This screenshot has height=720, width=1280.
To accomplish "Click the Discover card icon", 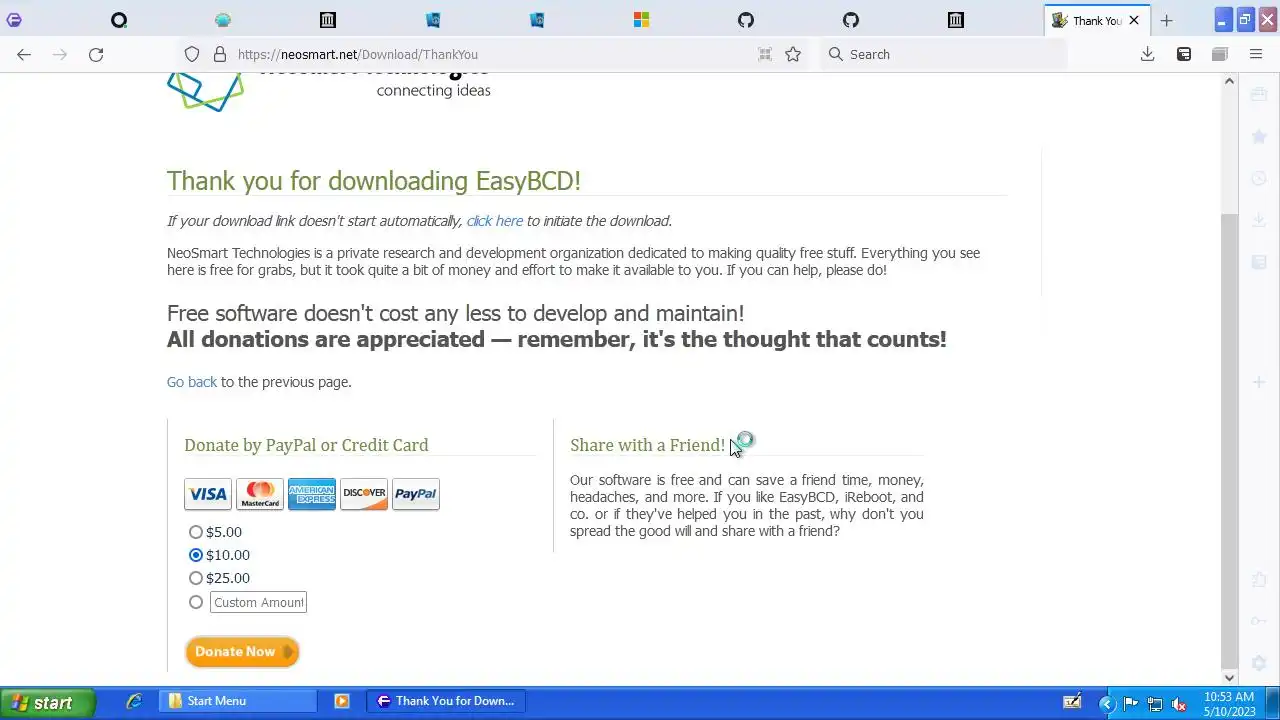I will pyautogui.click(x=364, y=494).
